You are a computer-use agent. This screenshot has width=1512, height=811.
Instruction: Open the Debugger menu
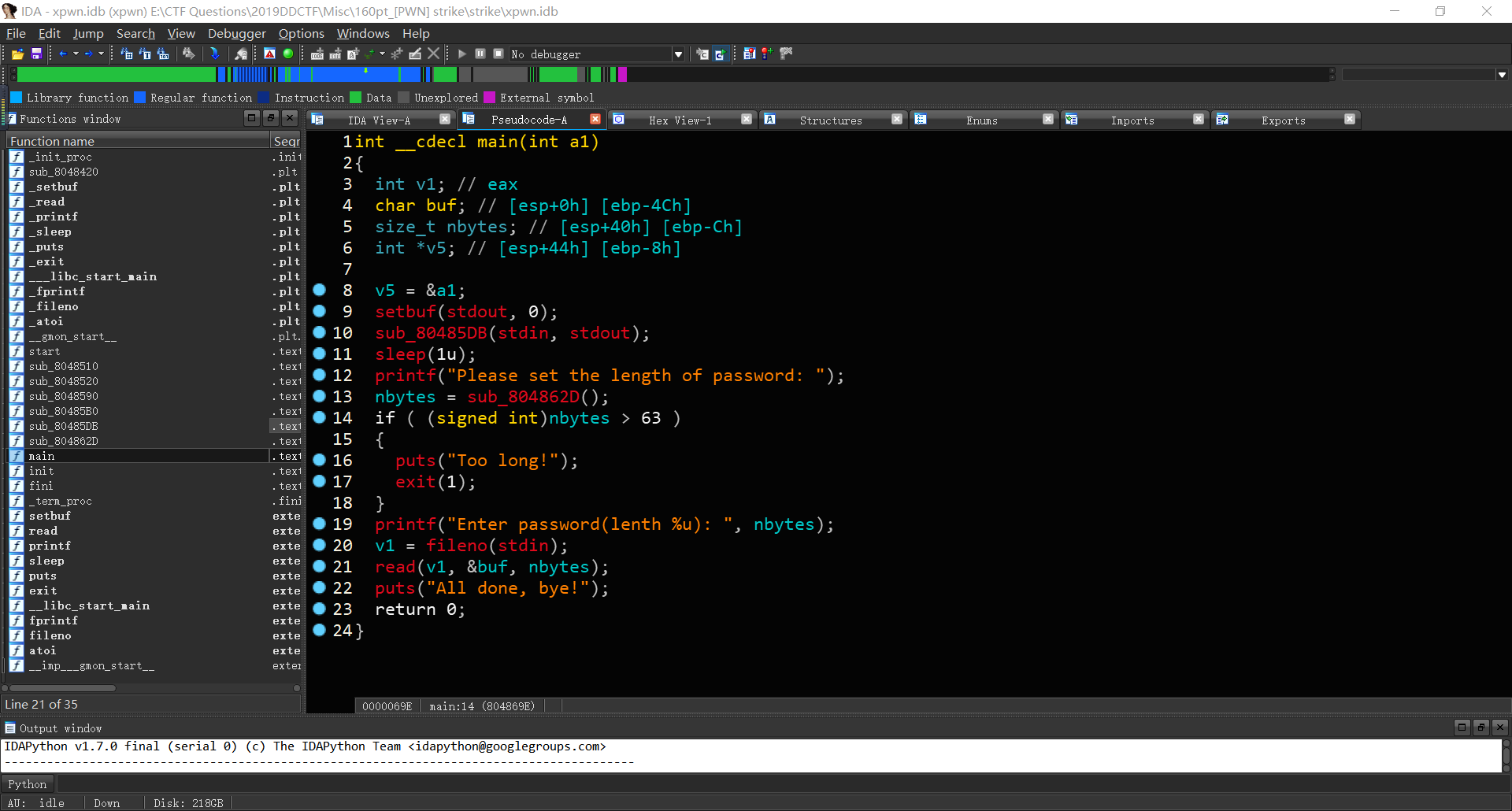click(236, 33)
